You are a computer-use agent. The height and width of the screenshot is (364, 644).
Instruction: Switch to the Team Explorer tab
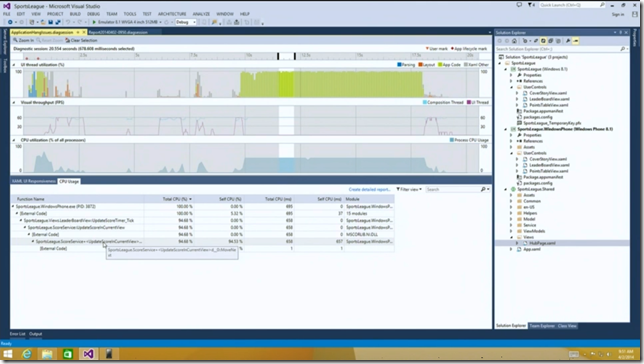[542, 326]
